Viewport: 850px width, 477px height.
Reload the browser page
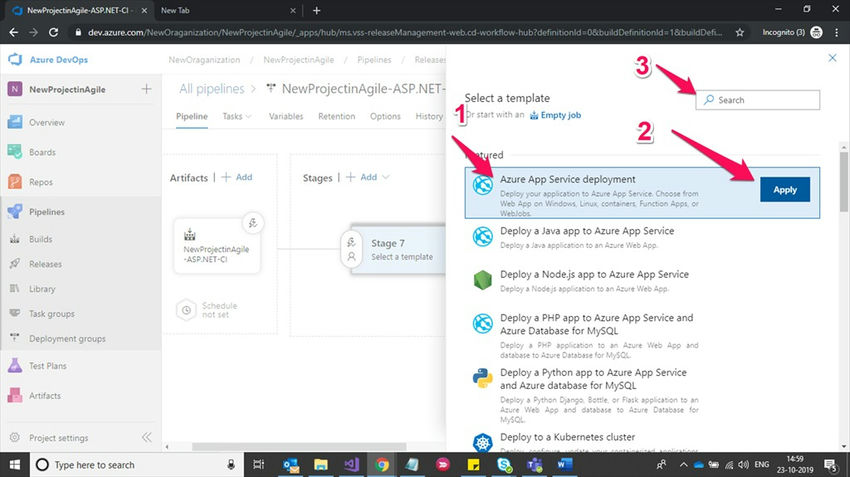[53, 33]
